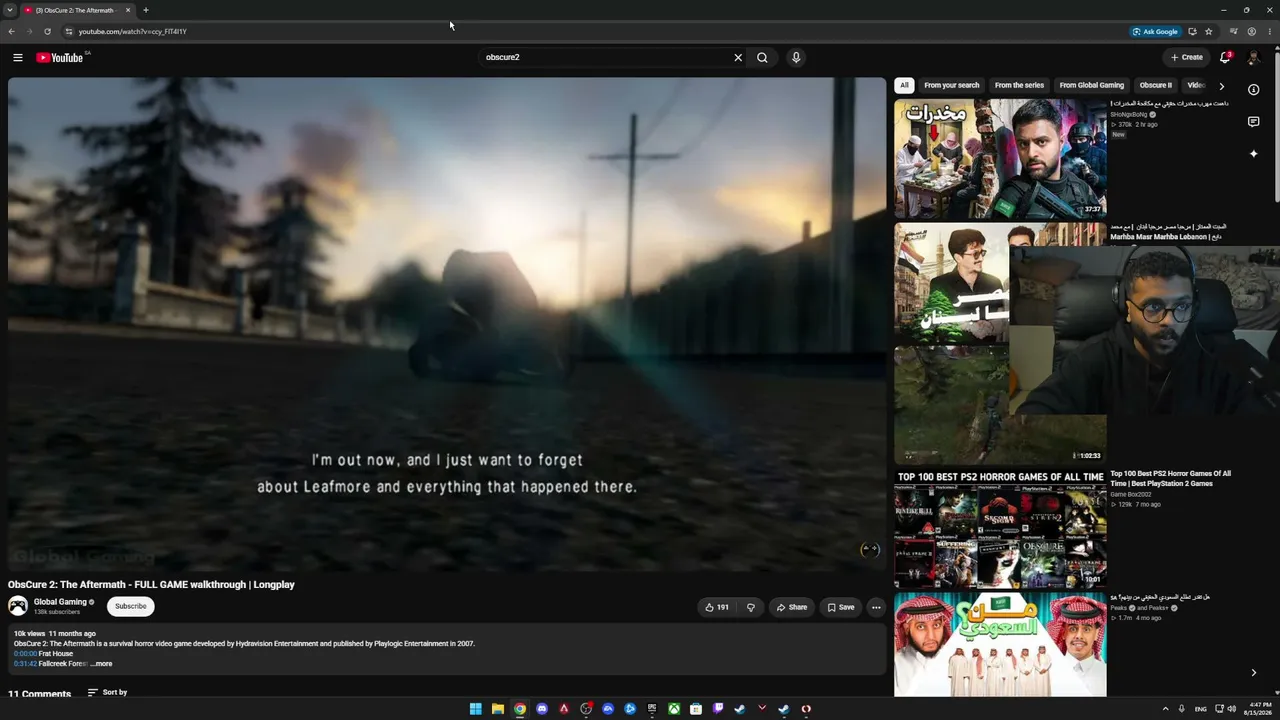
Task: Jump to 0:31:42 Fallcreek Forest chapter
Action: [25, 664]
